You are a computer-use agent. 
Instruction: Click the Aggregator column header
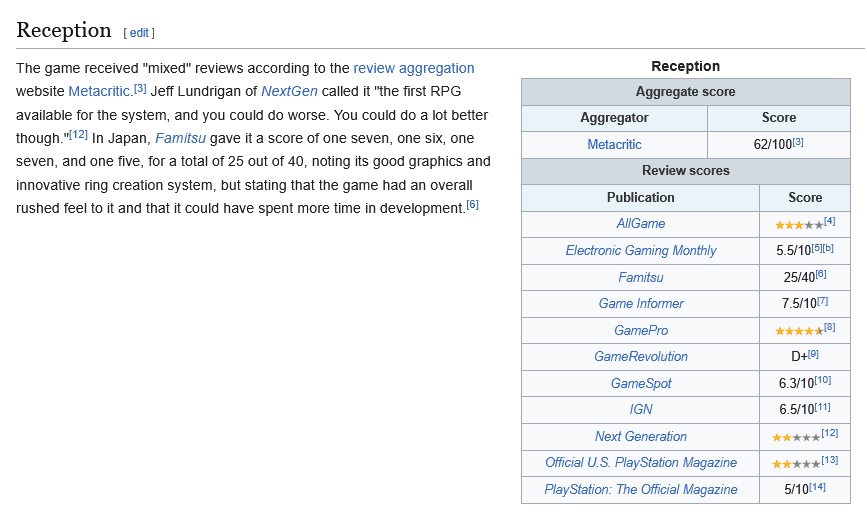(614, 118)
